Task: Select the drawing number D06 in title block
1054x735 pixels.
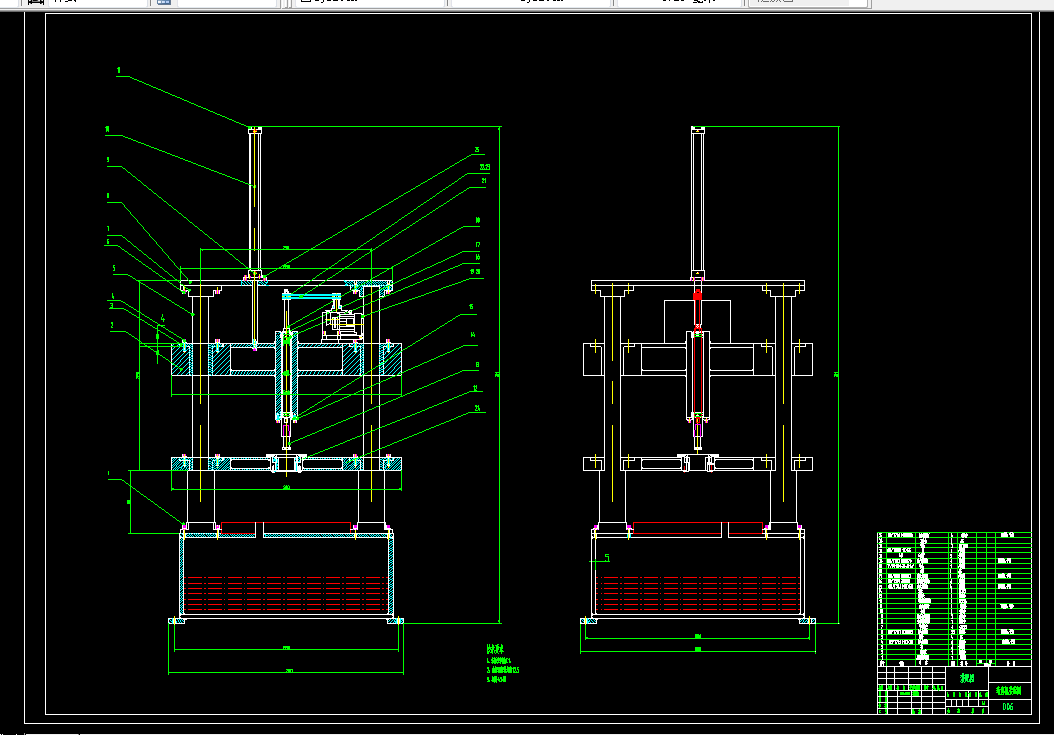Action: click(x=1008, y=707)
